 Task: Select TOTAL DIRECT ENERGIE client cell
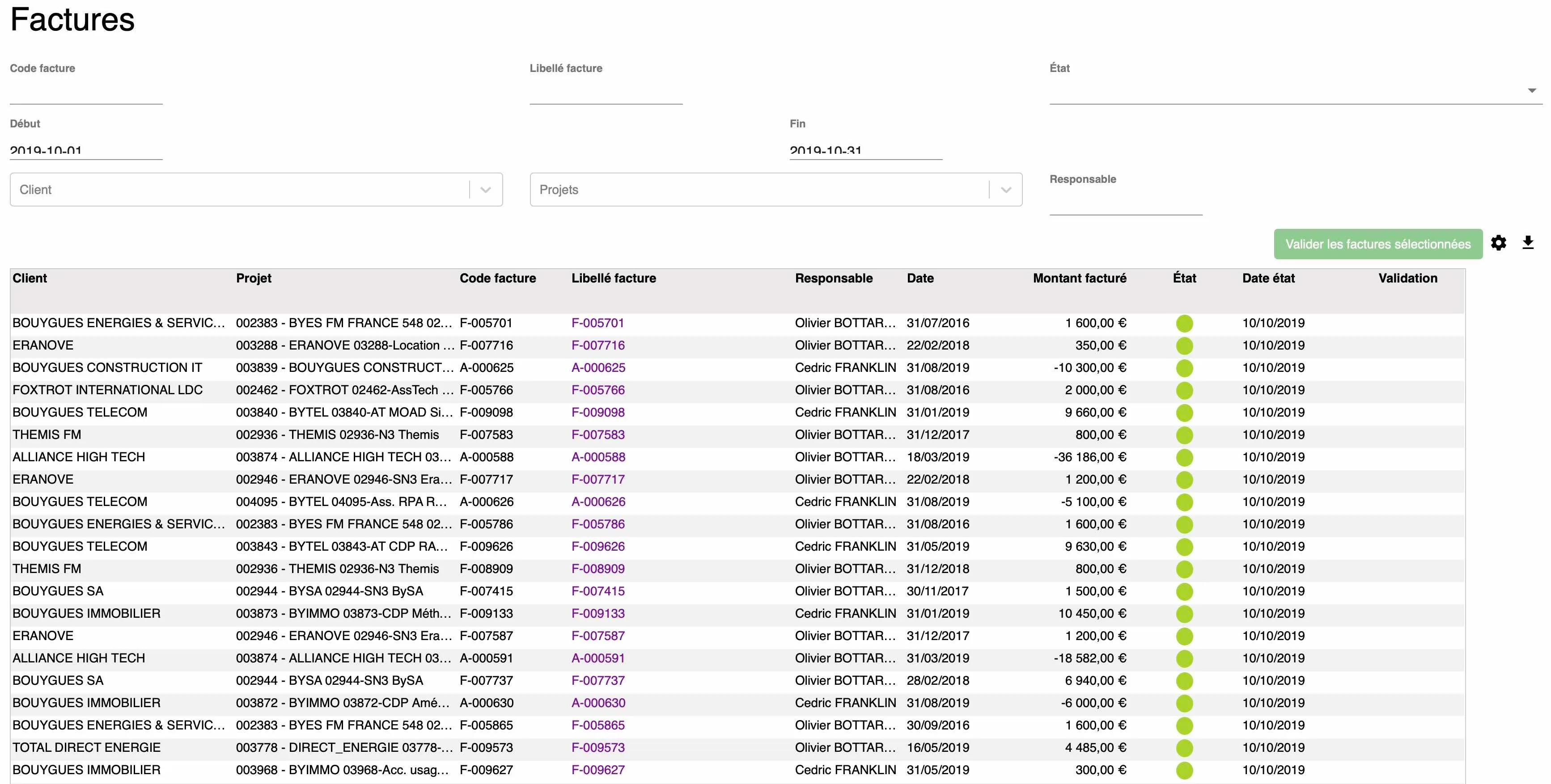(x=86, y=747)
